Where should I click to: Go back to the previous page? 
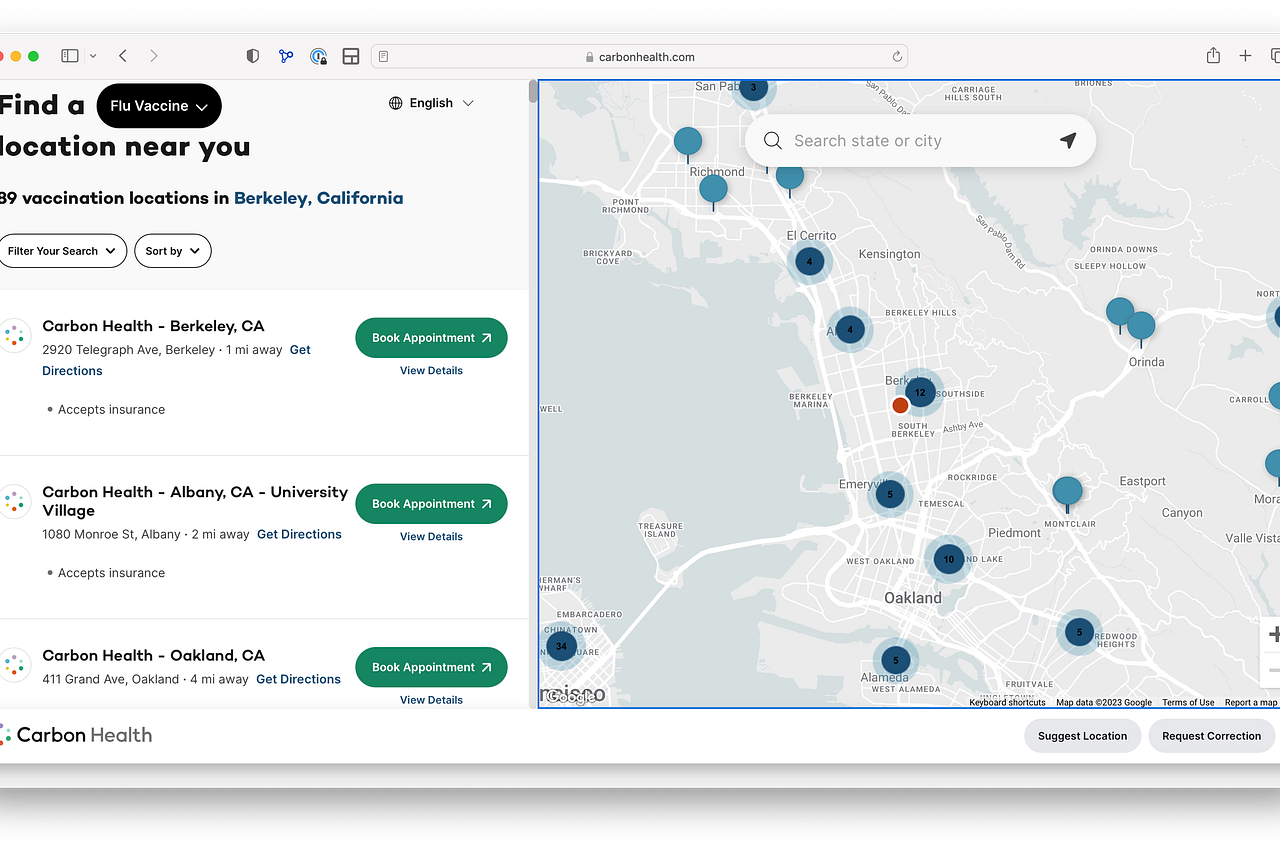click(x=123, y=56)
